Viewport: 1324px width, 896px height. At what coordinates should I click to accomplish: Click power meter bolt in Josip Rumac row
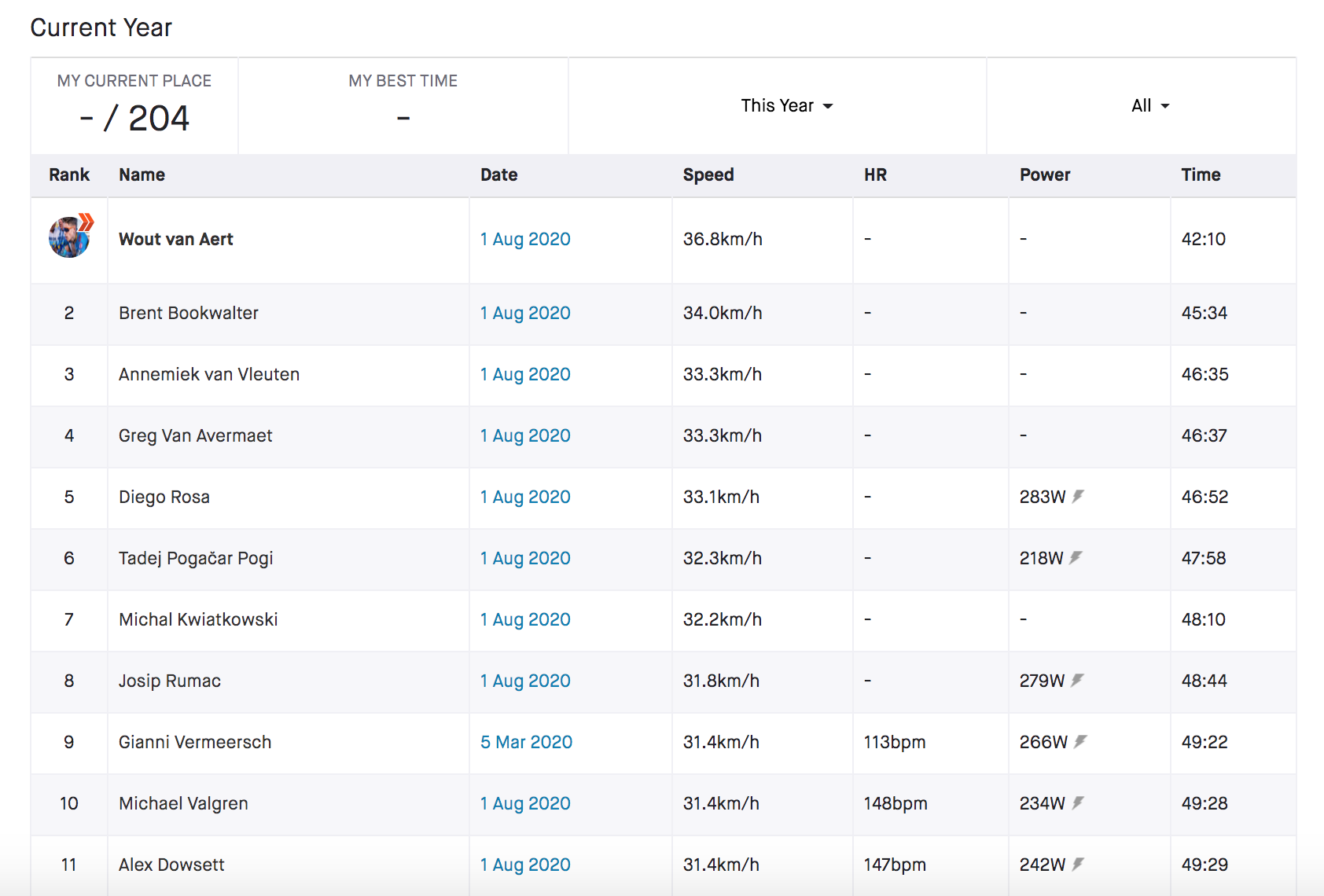click(1077, 680)
